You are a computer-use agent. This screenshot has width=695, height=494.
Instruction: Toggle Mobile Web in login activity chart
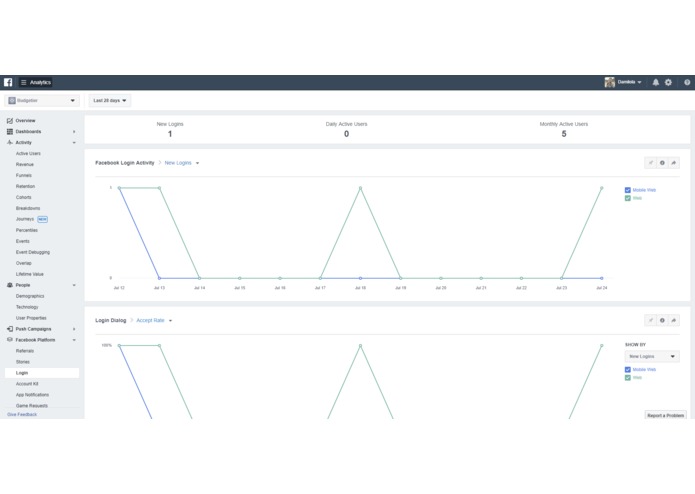tap(628, 190)
